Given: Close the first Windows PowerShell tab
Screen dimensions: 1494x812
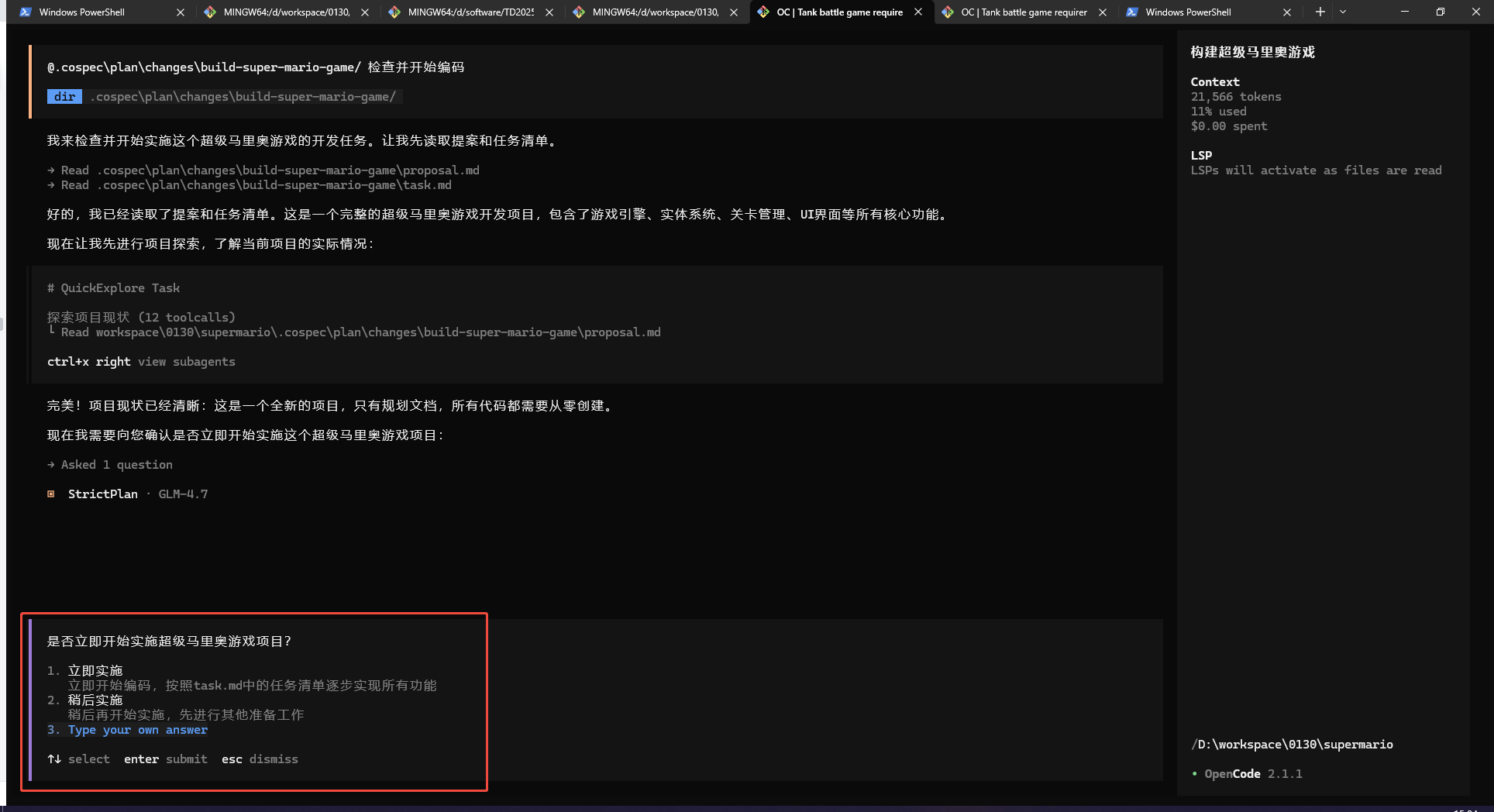Looking at the screenshot, I should 181,12.
